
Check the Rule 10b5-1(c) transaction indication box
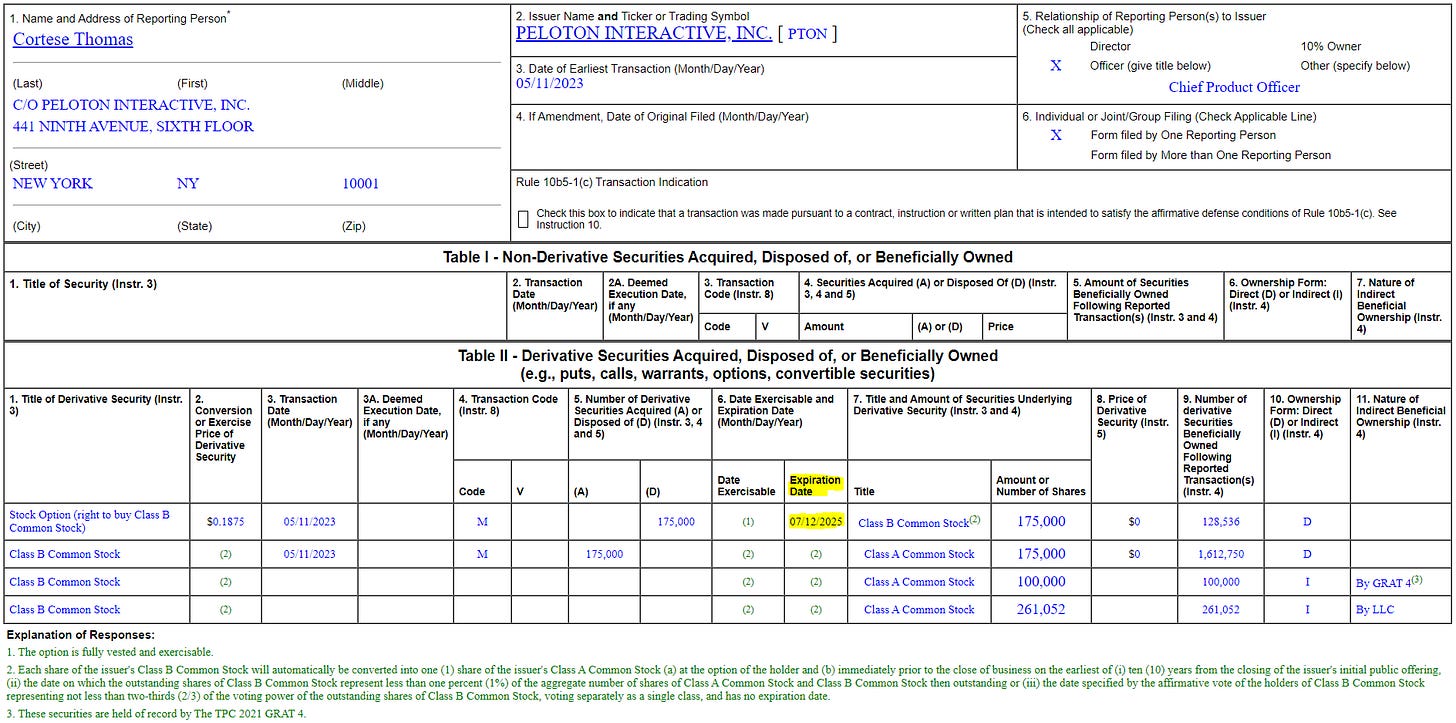[523, 218]
